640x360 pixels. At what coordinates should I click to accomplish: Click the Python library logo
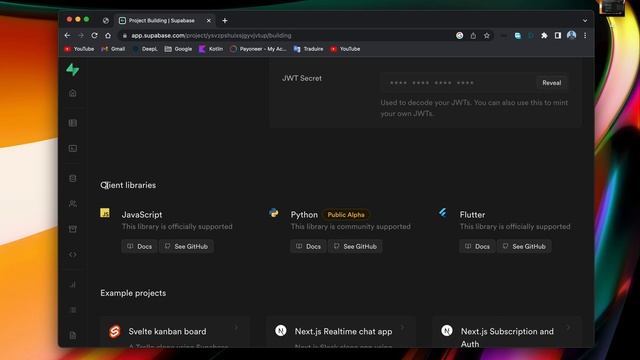click(x=274, y=213)
